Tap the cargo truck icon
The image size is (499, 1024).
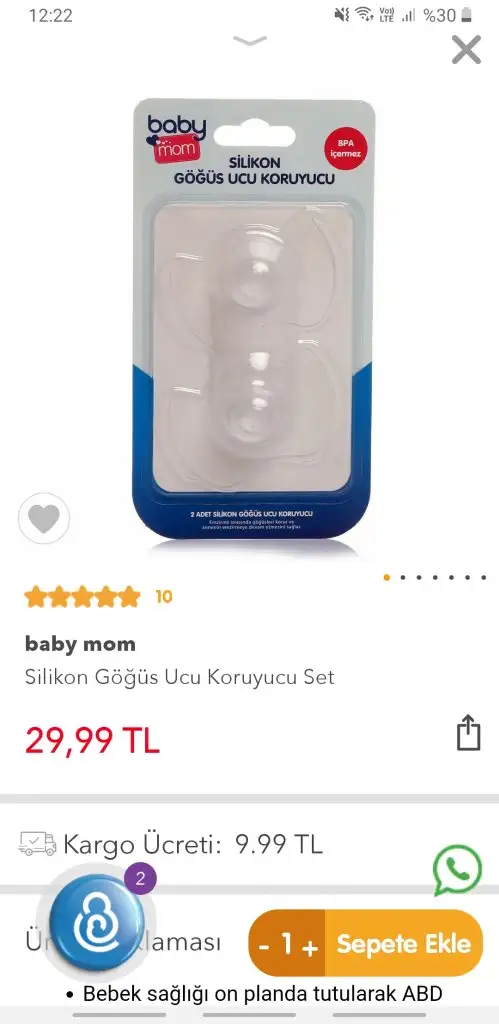click(x=37, y=844)
